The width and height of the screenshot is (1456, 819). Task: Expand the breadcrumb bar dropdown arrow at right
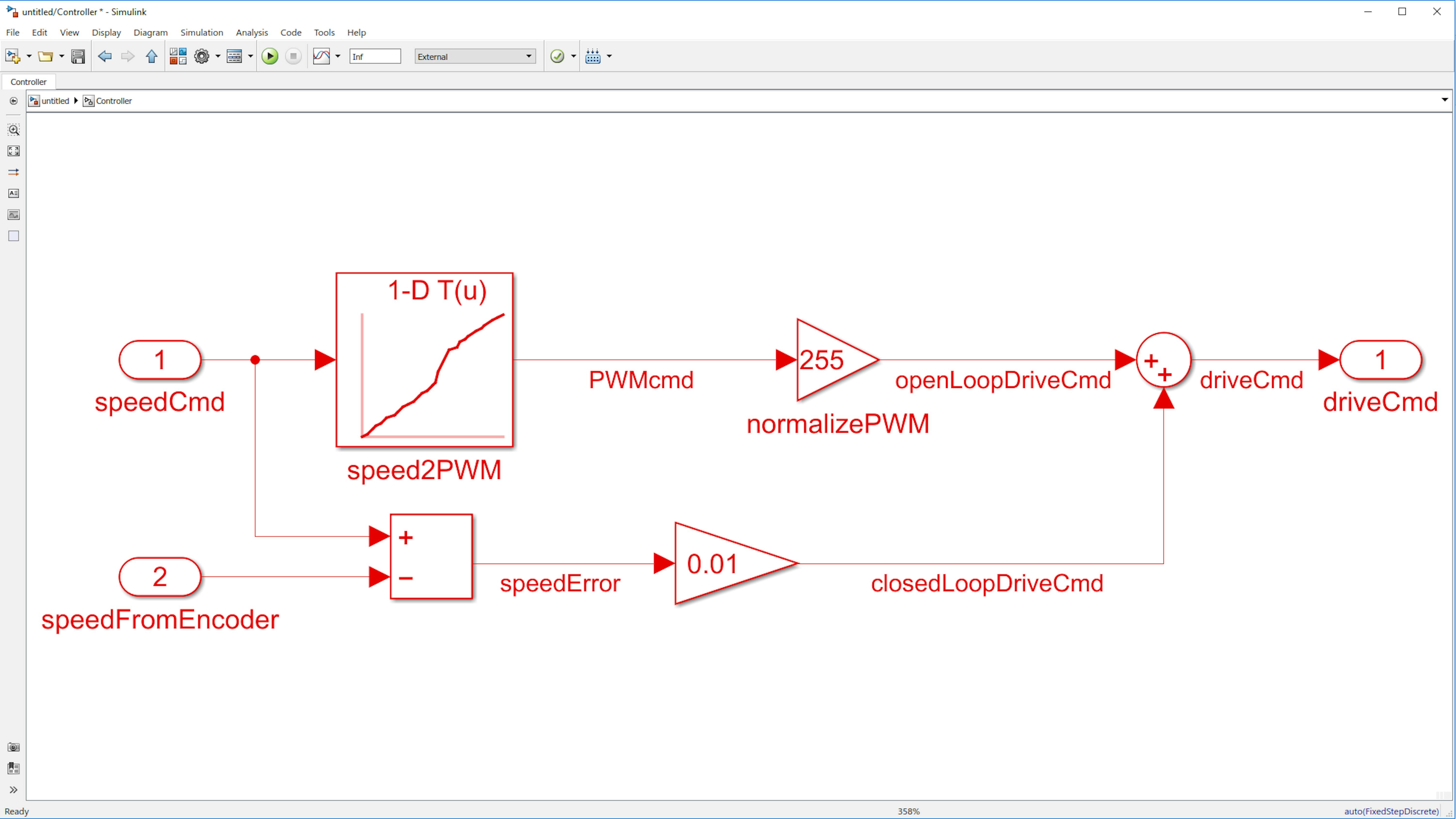[x=1445, y=100]
